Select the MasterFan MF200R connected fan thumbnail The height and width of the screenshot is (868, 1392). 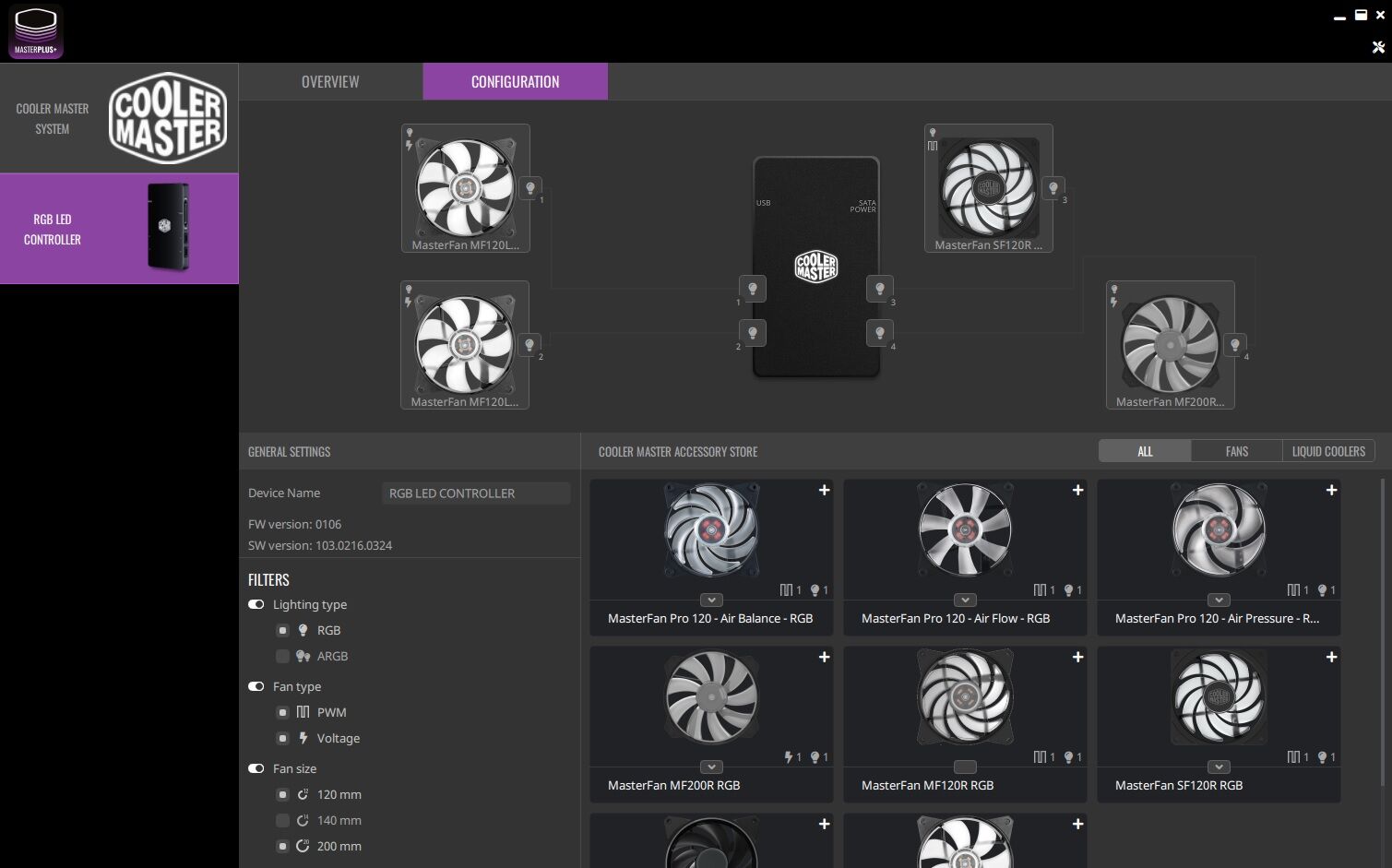[x=1171, y=345]
